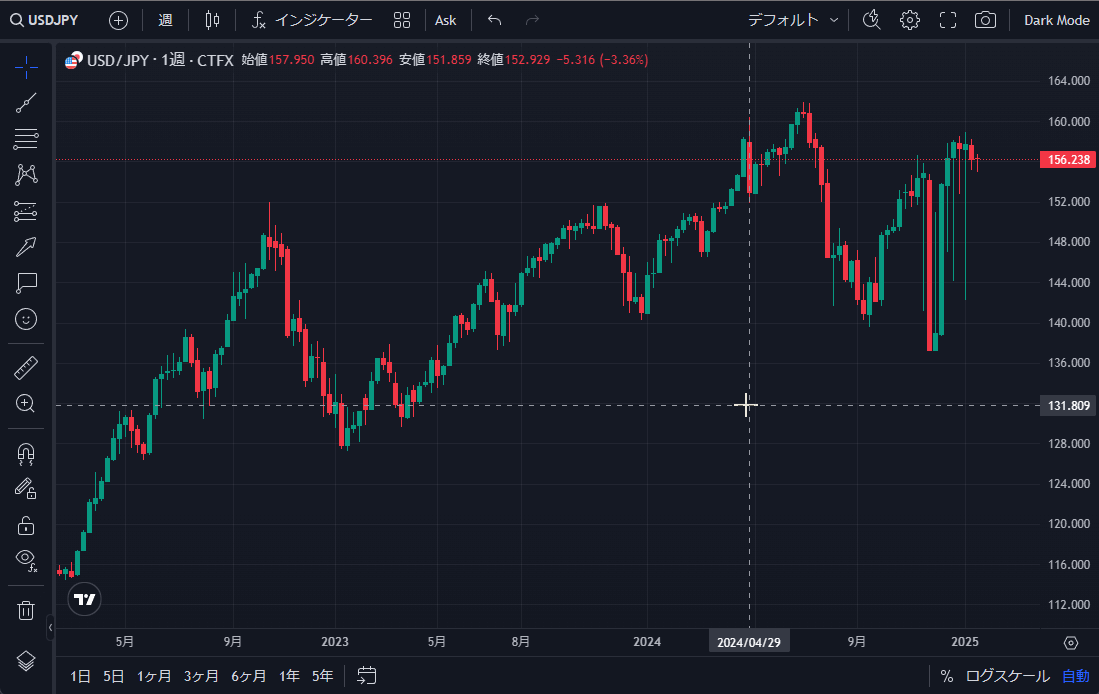Open the インジケーター indicators dialog
Image resolution: width=1099 pixels, height=694 pixels.
pos(312,20)
